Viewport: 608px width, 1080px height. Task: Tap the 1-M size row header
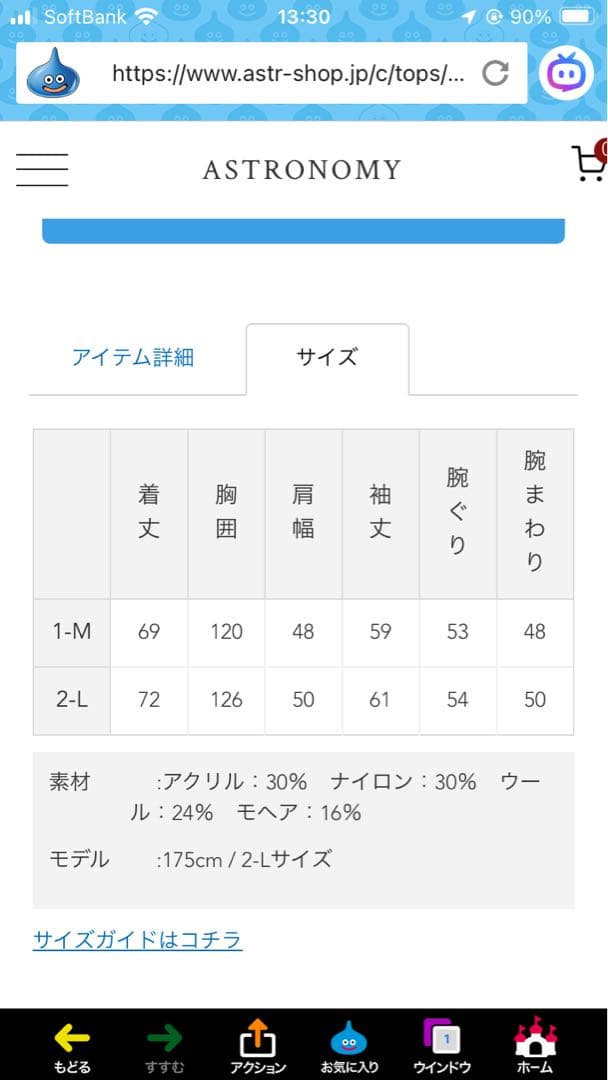[x=72, y=632]
